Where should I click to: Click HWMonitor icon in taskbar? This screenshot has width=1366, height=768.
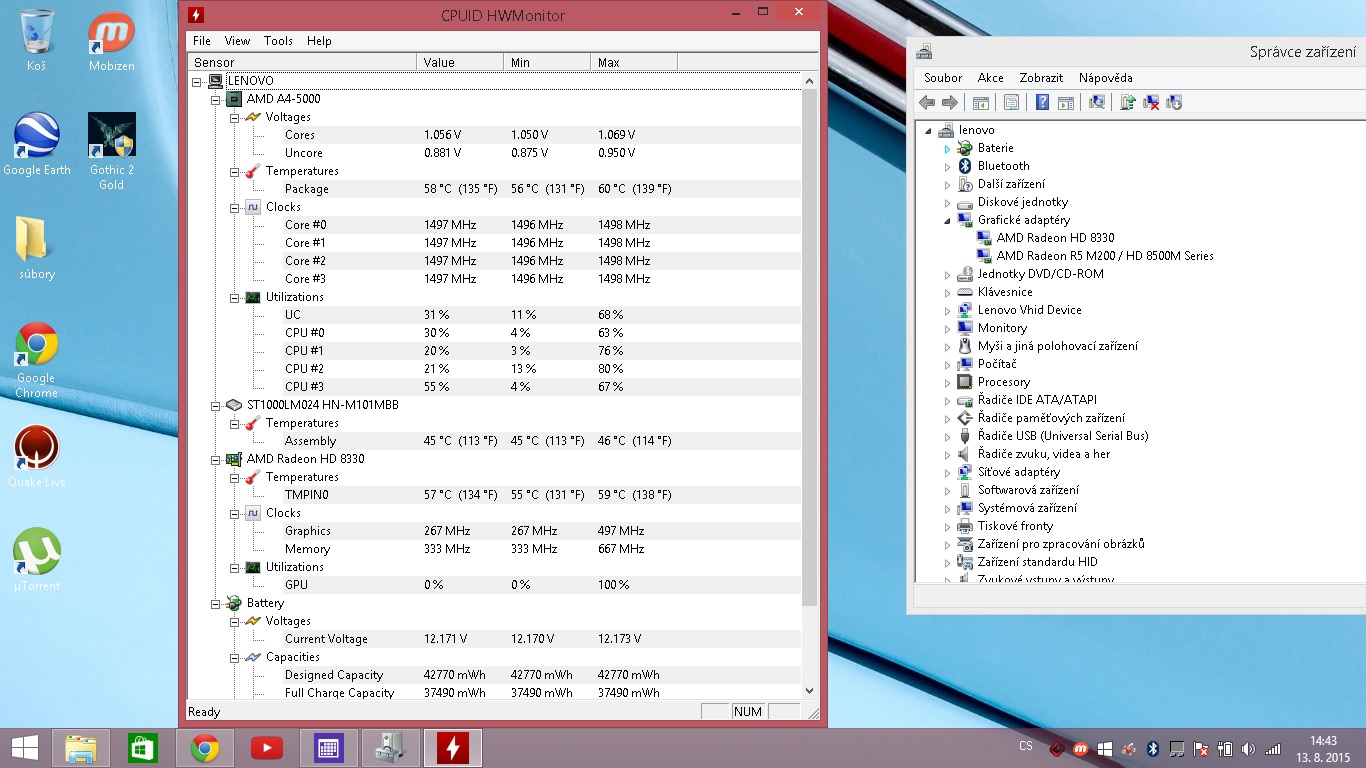tap(452, 747)
